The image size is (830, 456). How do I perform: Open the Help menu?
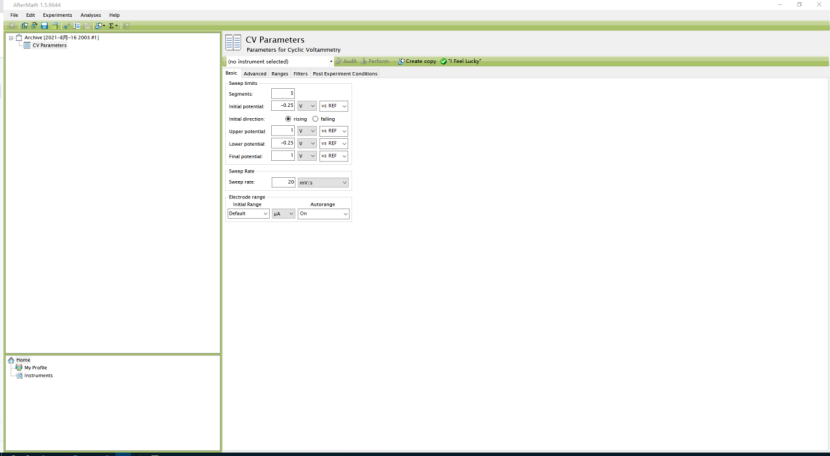click(114, 15)
